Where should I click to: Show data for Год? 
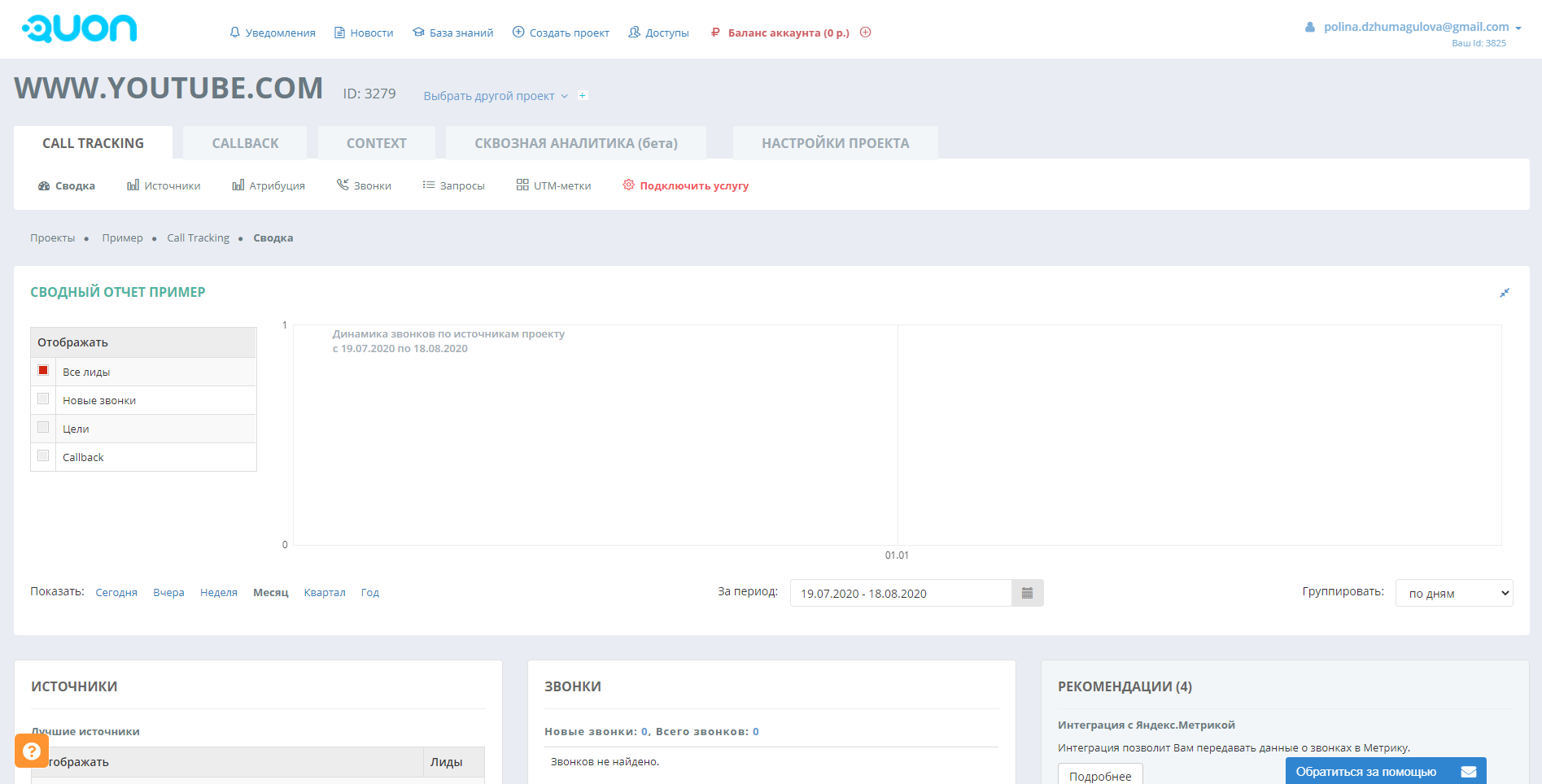click(370, 593)
